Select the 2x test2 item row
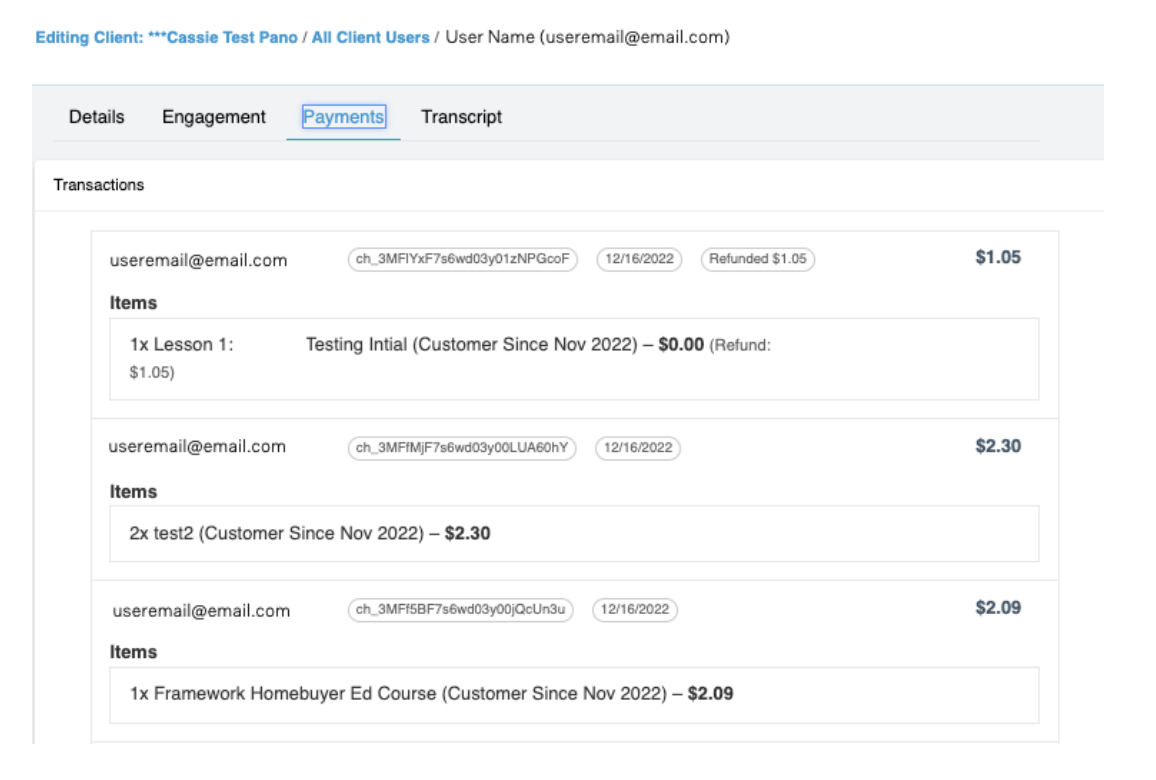1156x780 pixels. 310,534
